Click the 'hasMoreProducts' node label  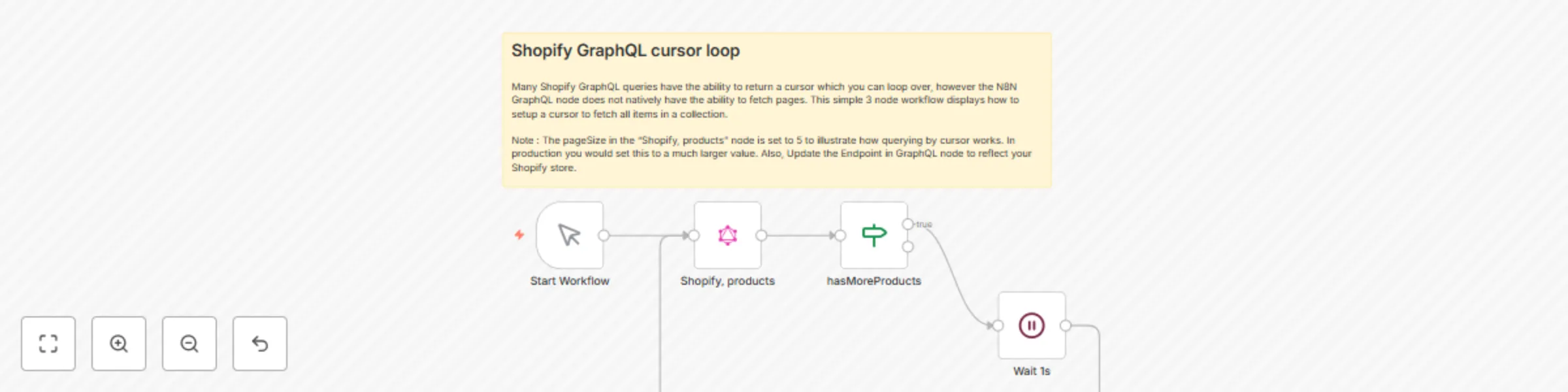(874, 281)
